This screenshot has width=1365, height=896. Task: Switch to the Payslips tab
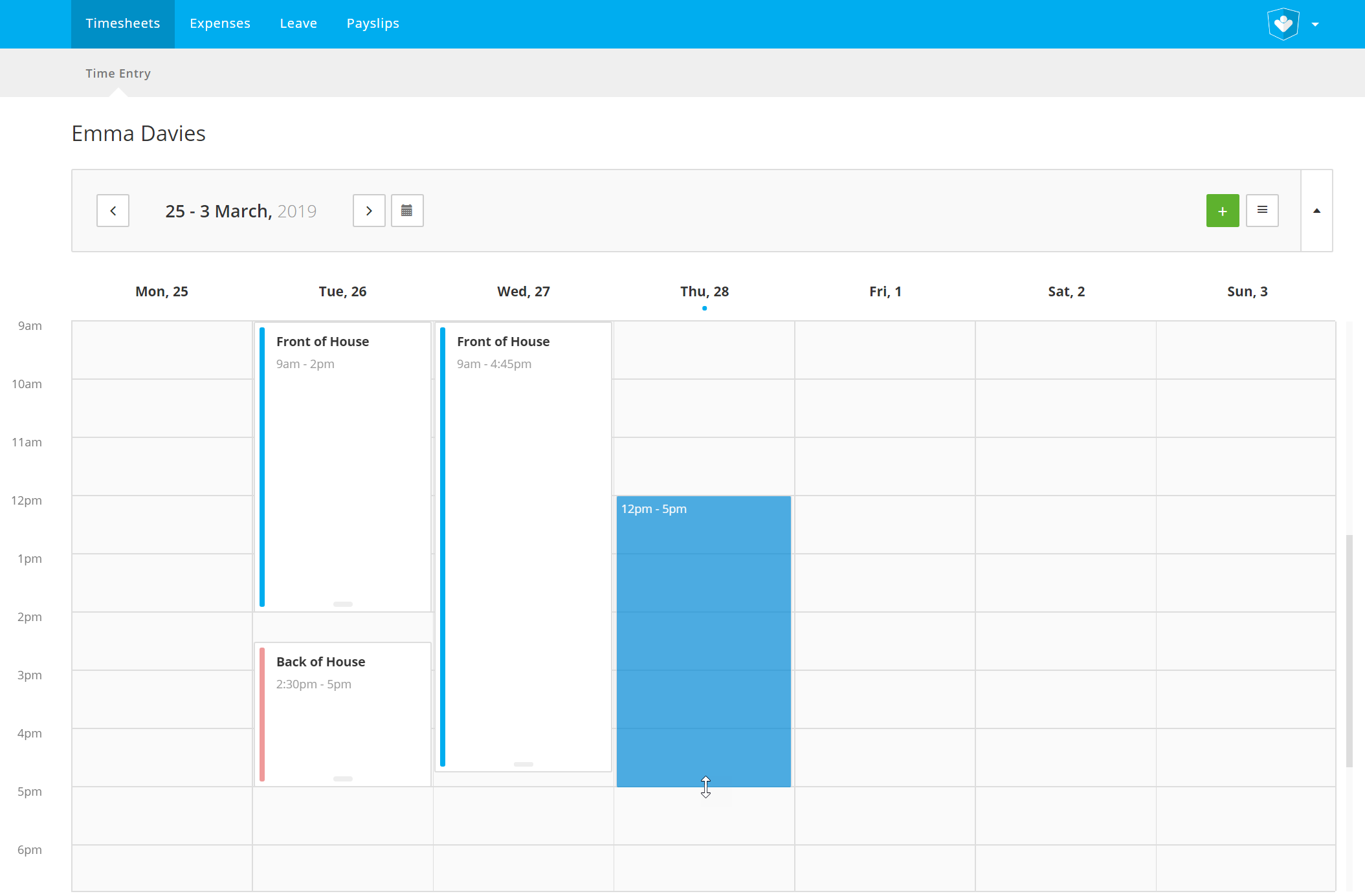(x=373, y=24)
